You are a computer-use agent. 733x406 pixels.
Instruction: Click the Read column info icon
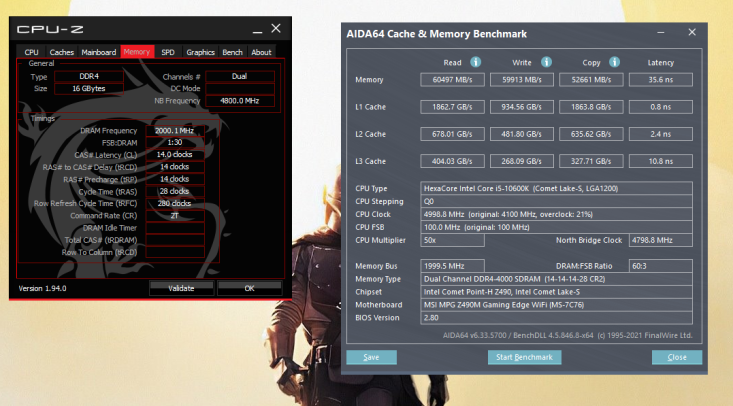[x=475, y=62]
